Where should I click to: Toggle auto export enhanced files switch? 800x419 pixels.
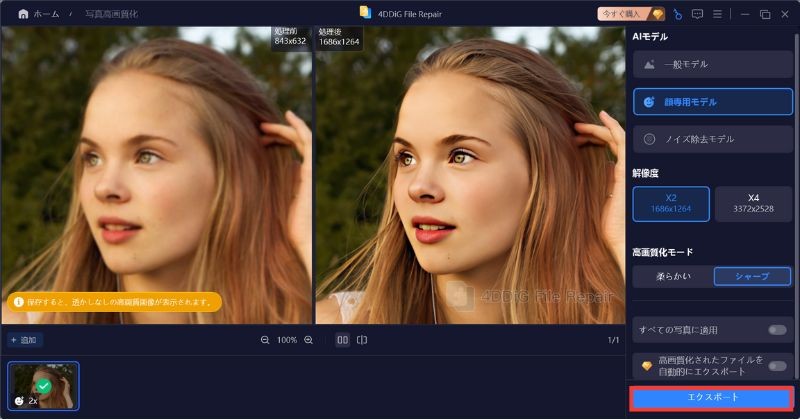(x=777, y=366)
